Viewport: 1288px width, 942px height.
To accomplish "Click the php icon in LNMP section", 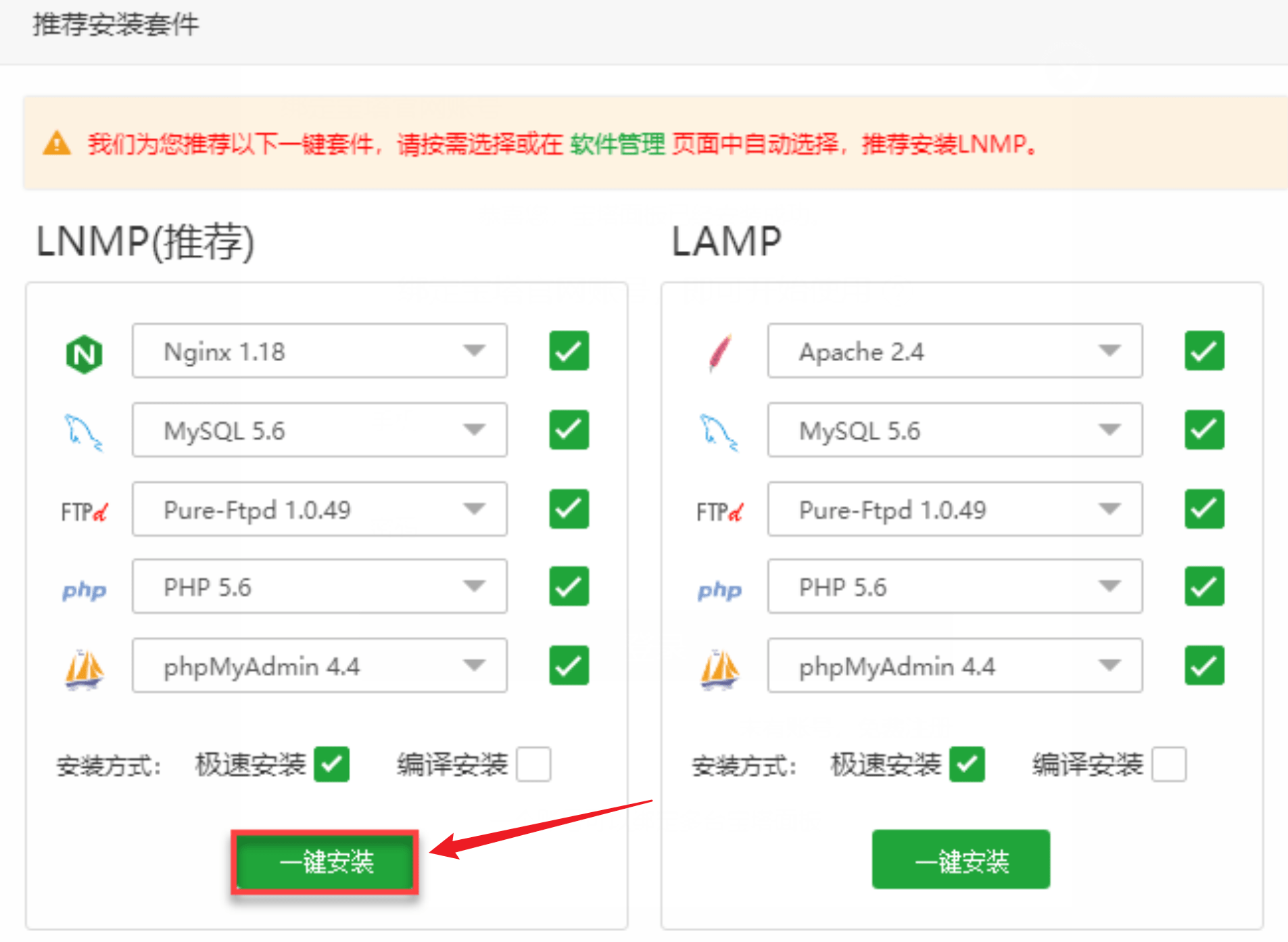I will [84, 587].
